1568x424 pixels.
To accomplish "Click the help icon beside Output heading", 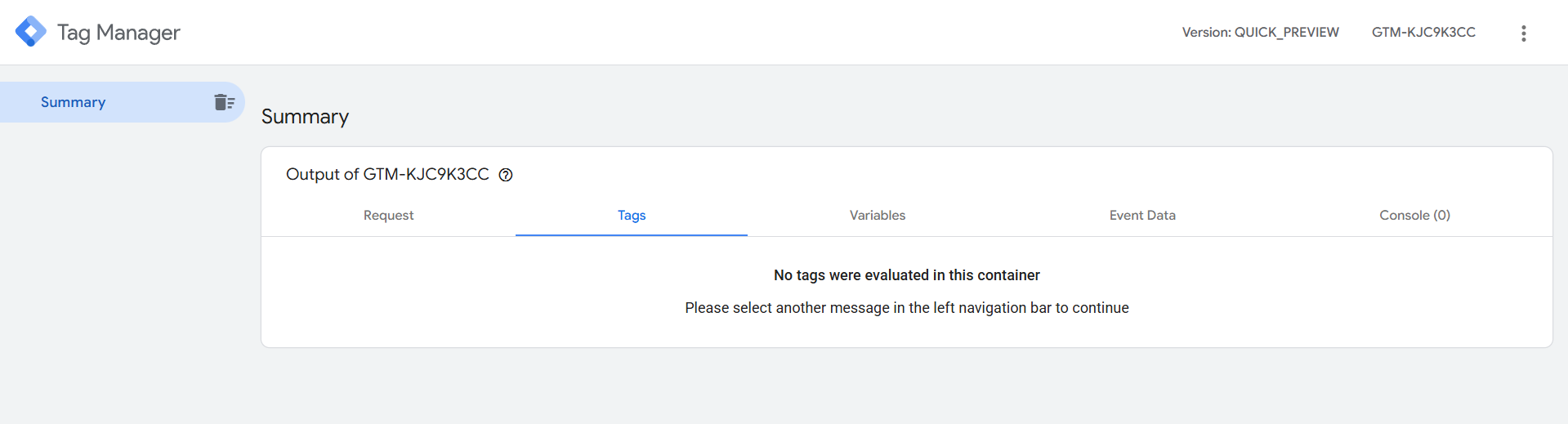I will pos(506,175).
